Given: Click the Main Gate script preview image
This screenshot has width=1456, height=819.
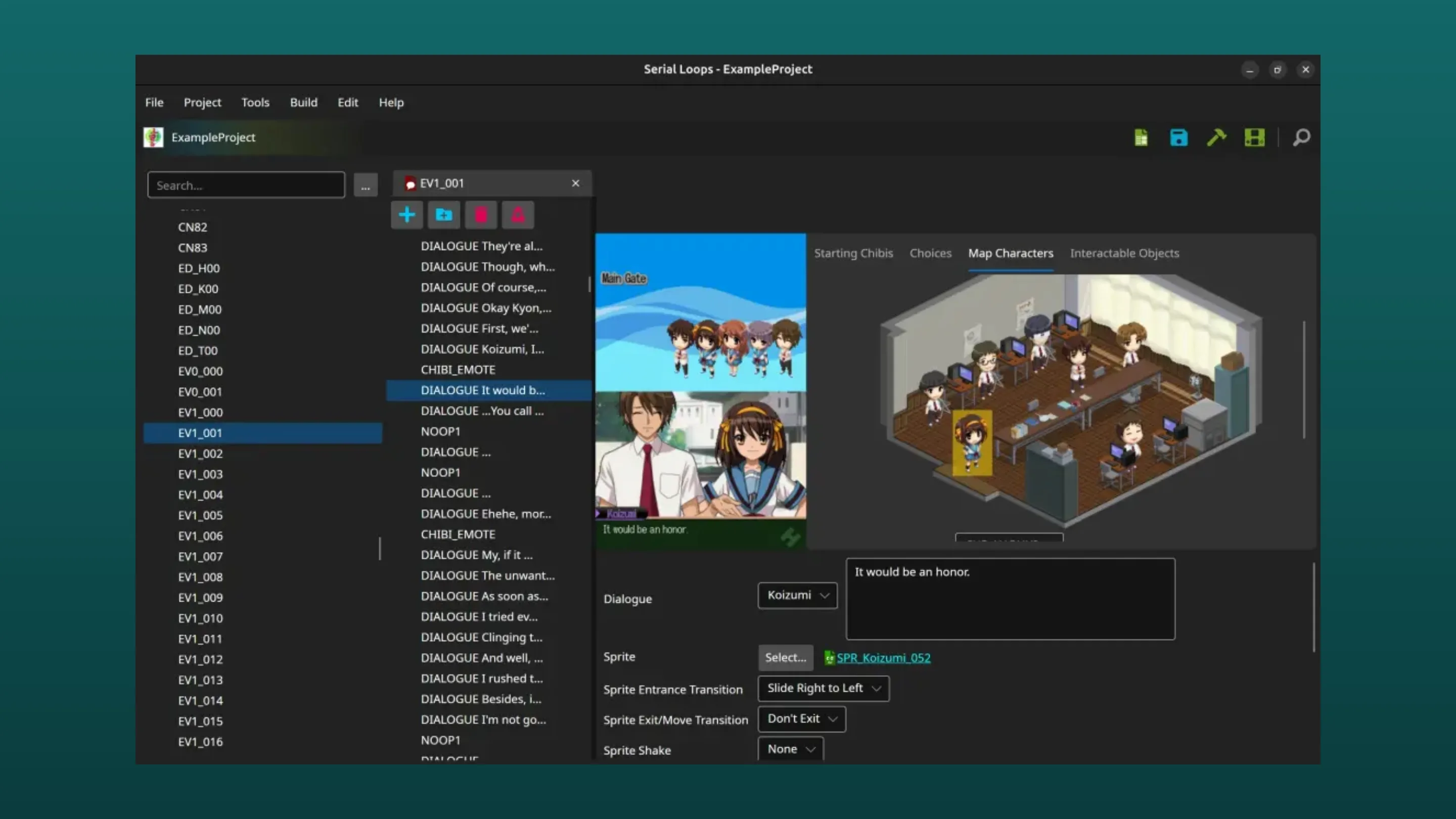Looking at the screenshot, I should point(700,312).
